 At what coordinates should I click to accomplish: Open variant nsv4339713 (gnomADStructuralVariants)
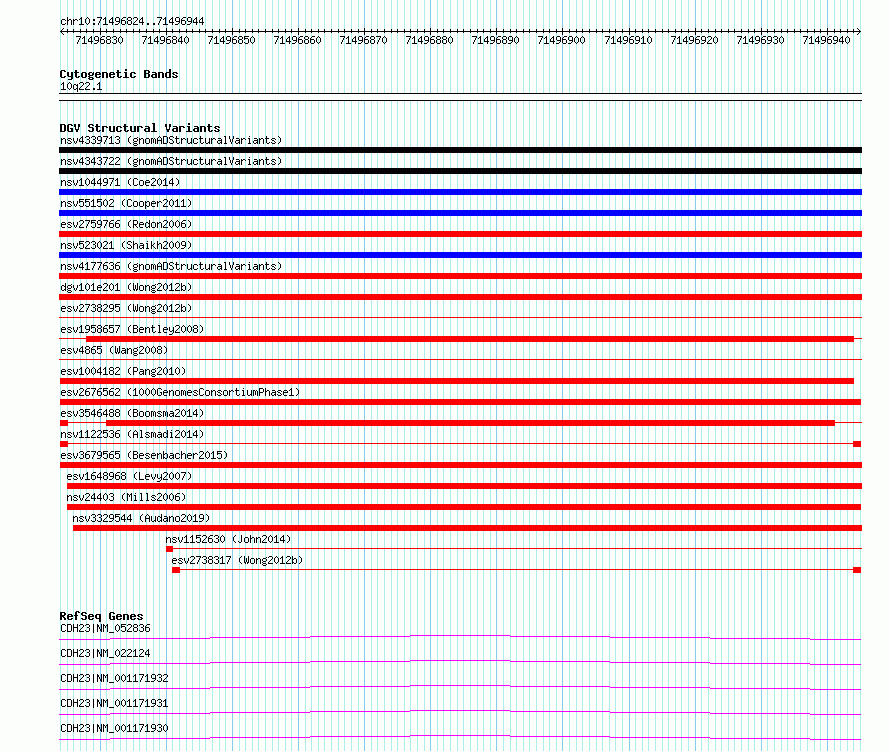(x=171, y=140)
